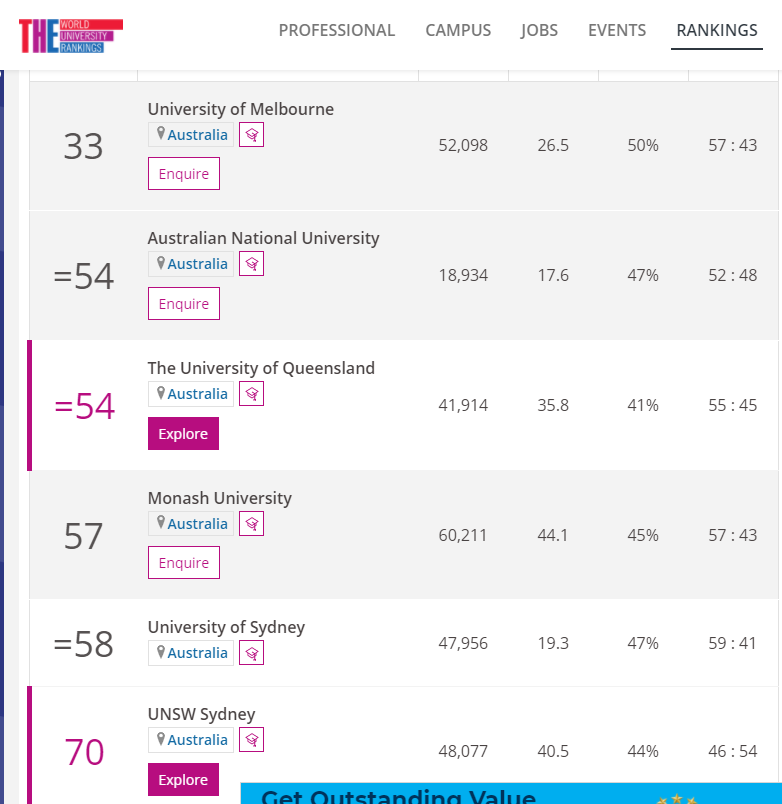Open the CAMPUS menu
The width and height of the screenshot is (782, 804).
458,30
